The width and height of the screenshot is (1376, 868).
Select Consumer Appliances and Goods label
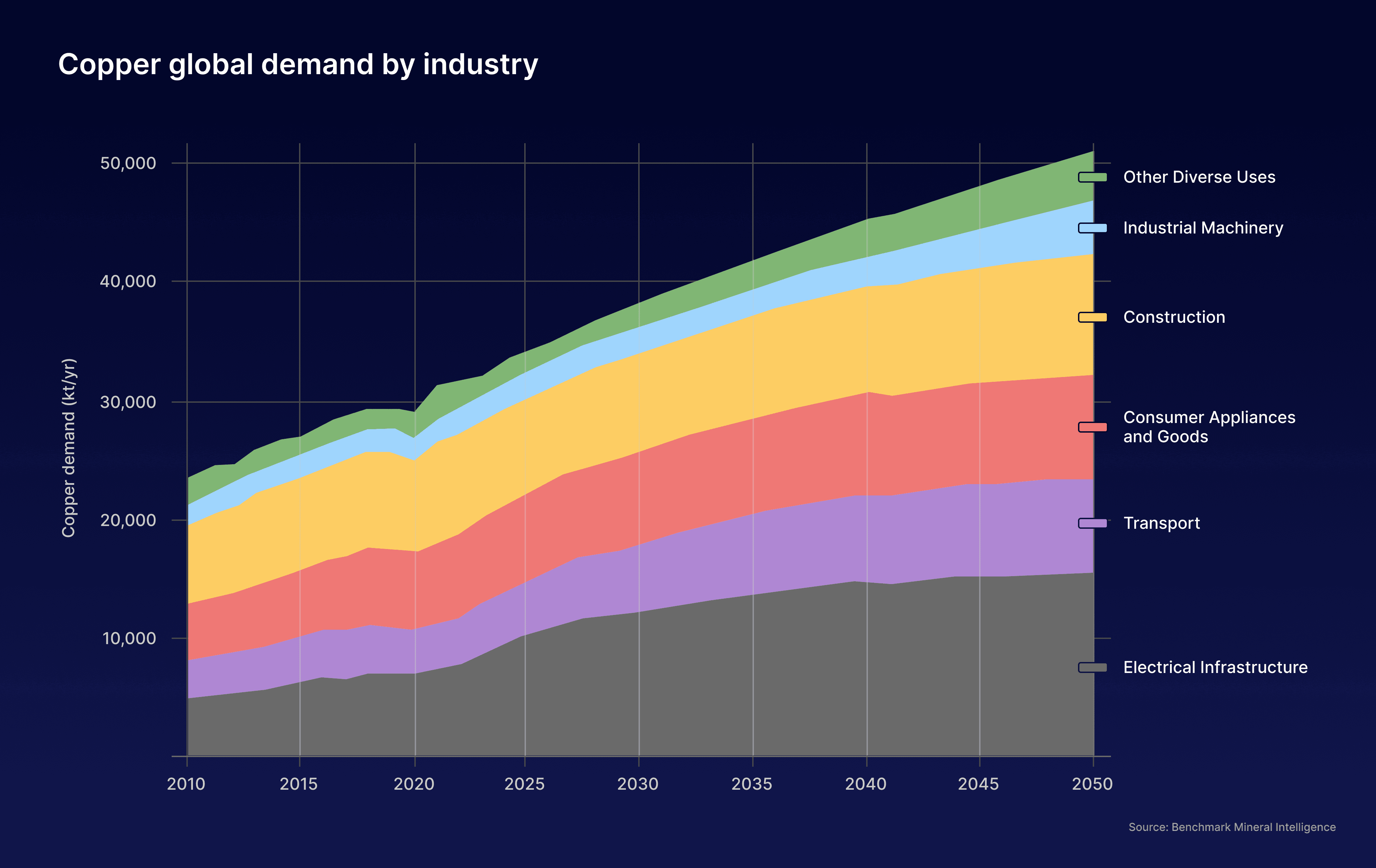point(1208,427)
